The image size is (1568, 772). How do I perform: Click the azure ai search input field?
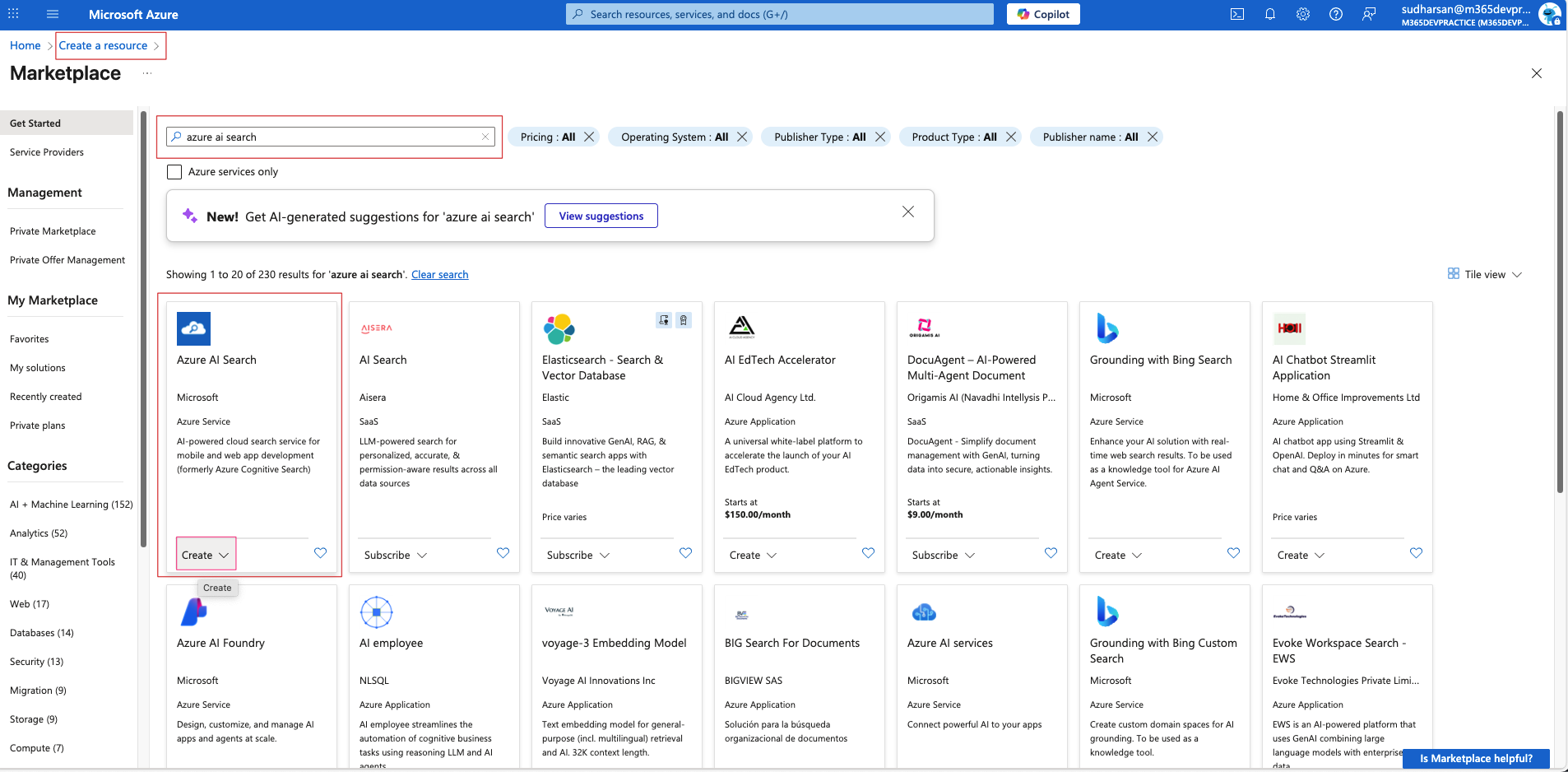pos(329,136)
